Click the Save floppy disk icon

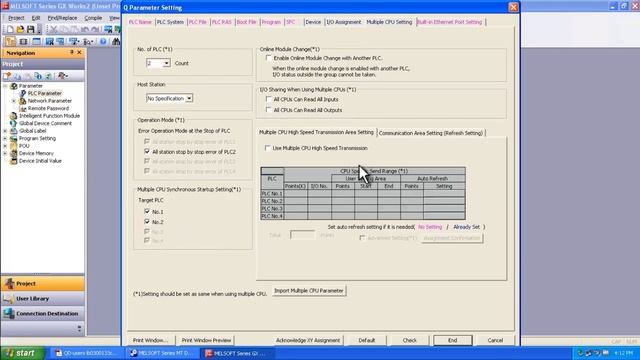click(31, 29)
